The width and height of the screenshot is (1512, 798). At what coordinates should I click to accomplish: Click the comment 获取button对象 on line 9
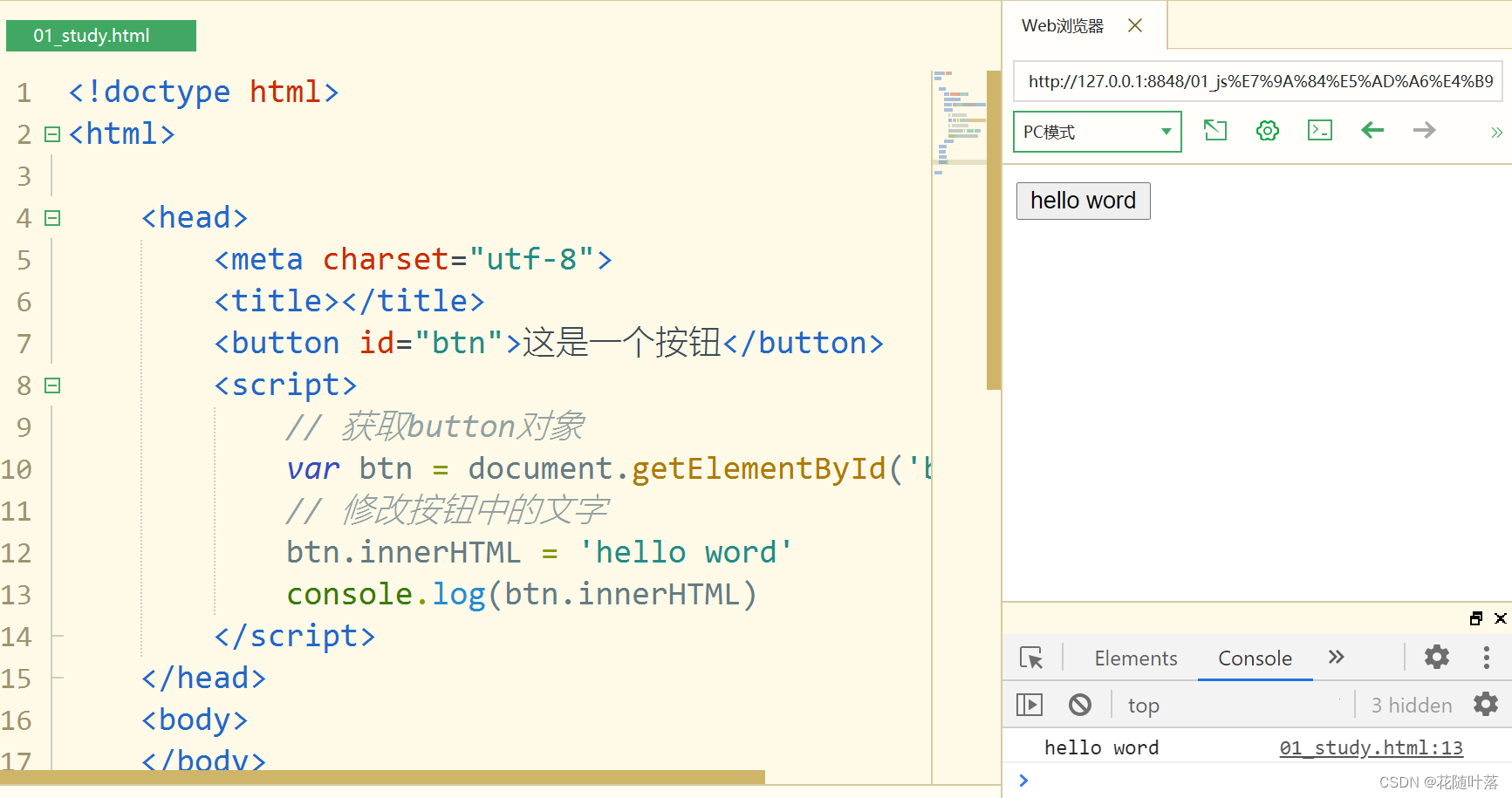tap(434, 426)
